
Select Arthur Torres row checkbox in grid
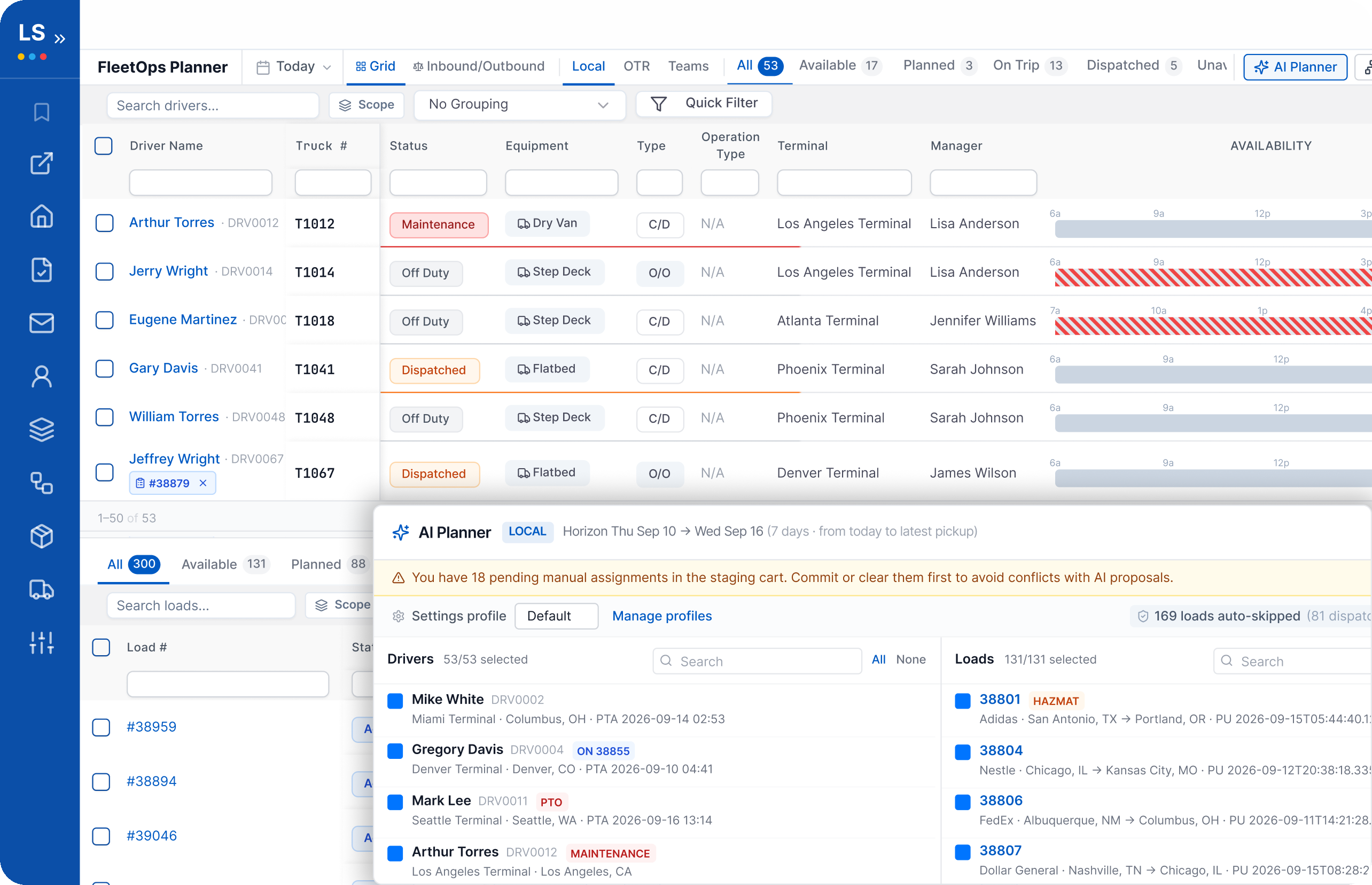104,223
